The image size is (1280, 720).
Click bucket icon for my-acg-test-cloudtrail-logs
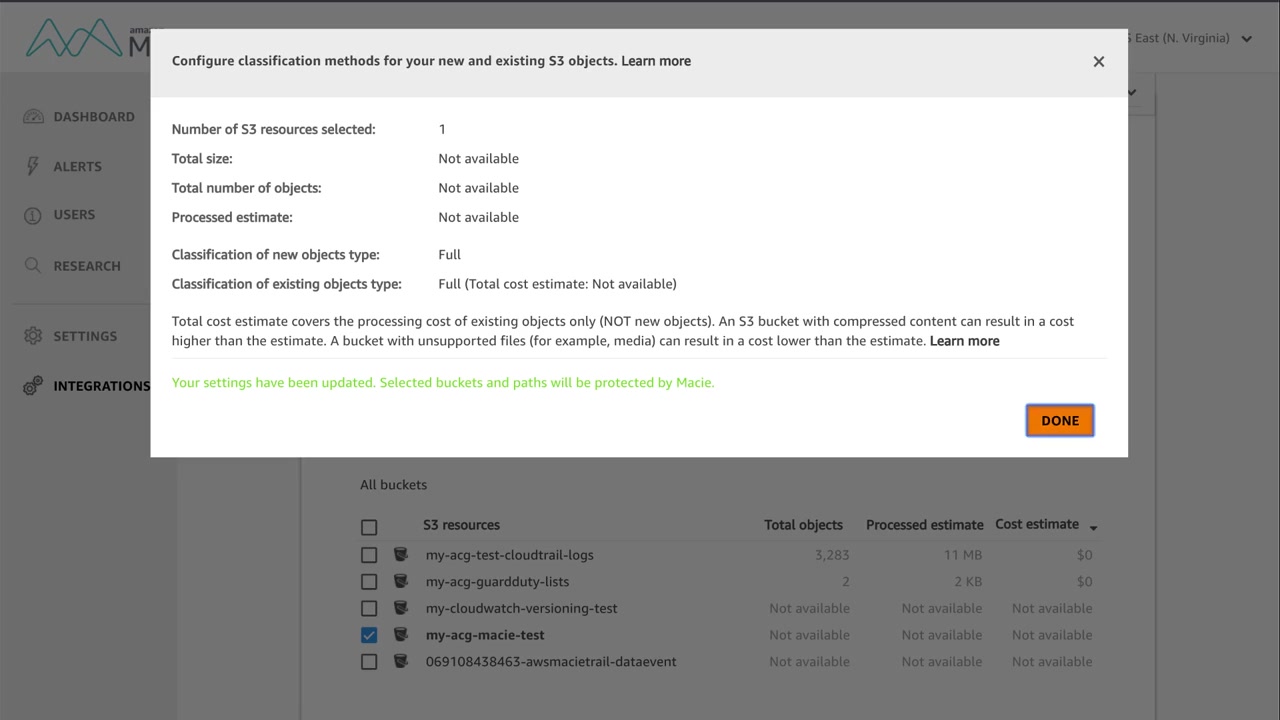click(x=401, y=555)
